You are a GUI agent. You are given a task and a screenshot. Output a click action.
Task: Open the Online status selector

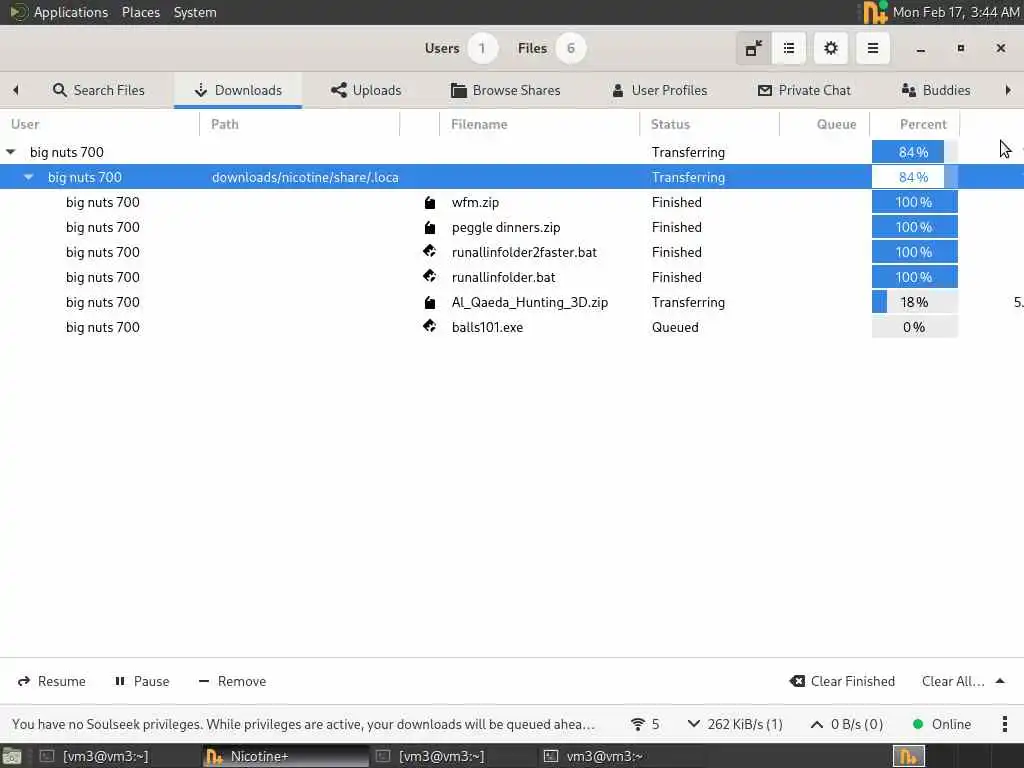(942, 724)
